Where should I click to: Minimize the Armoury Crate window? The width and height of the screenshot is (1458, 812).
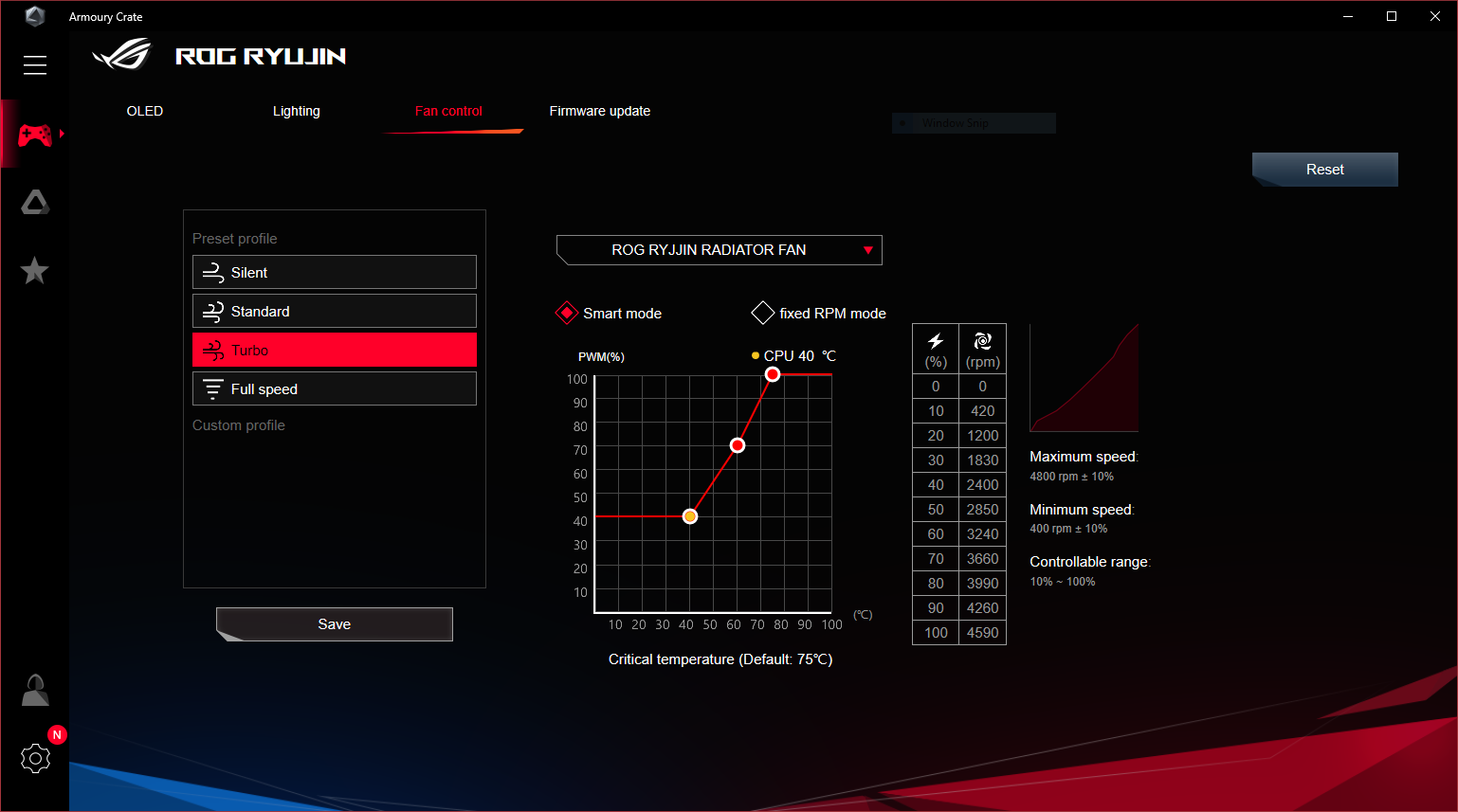1348,16
